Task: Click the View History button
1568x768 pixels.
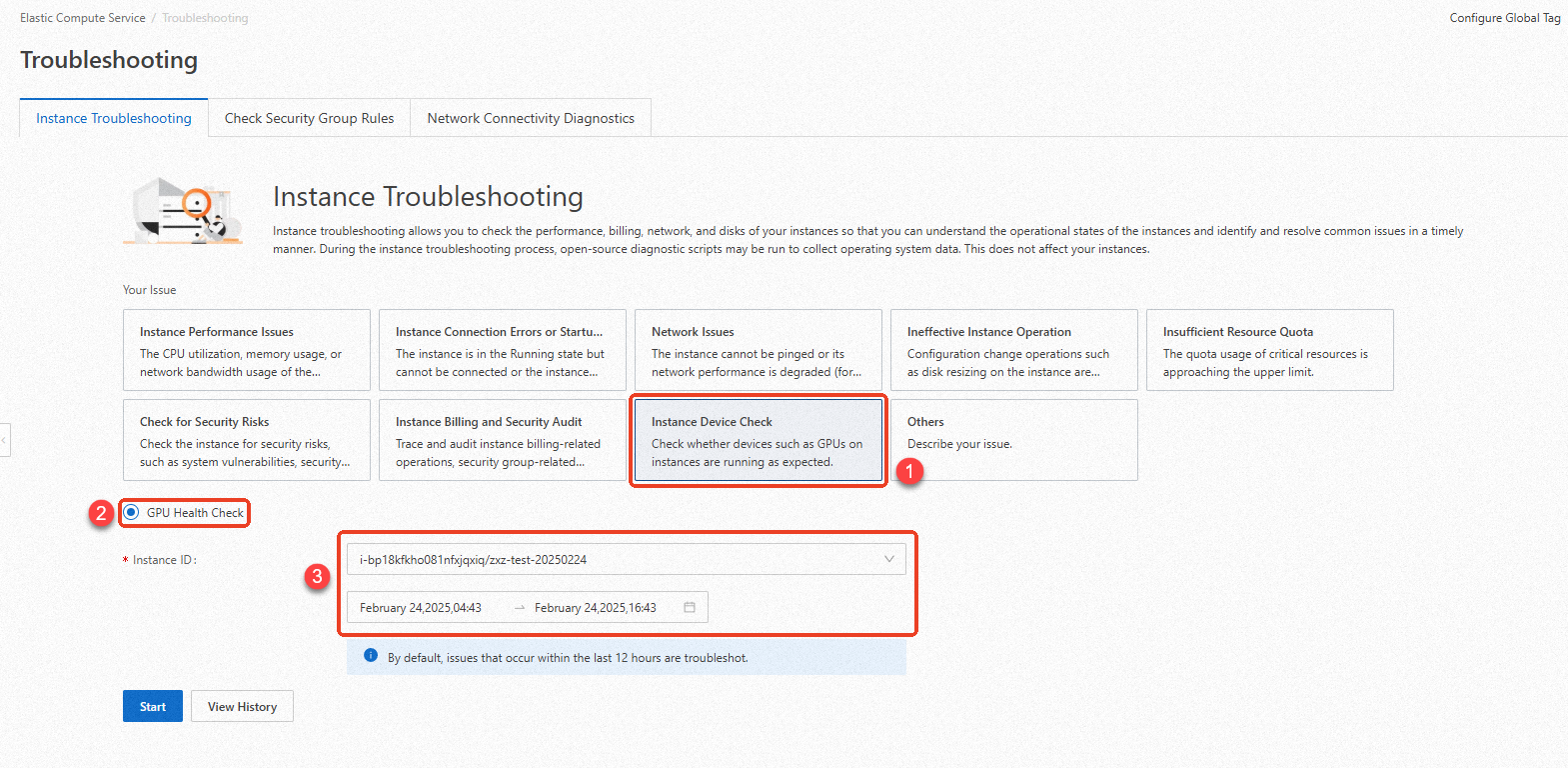Action: (x=242, y=706)
